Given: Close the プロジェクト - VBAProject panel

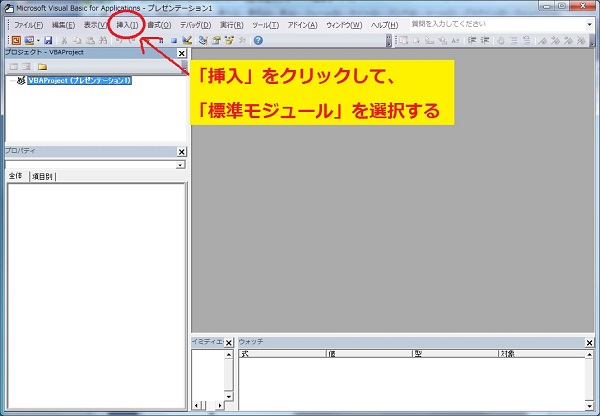Looking at the screenshot, I should pos(182,53).
